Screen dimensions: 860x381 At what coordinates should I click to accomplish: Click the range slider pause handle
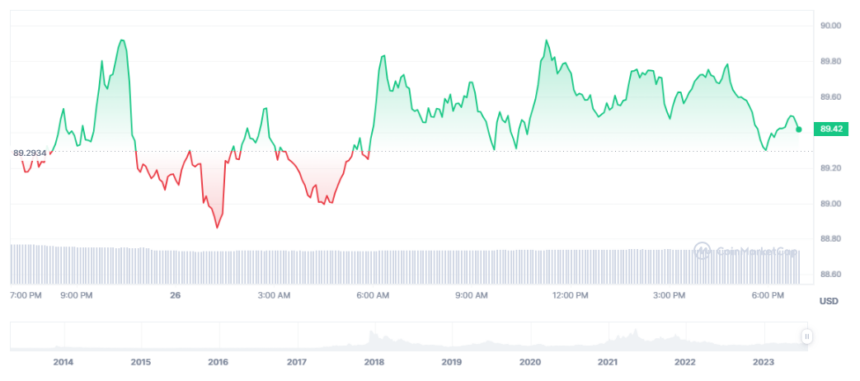pos(806,336)
